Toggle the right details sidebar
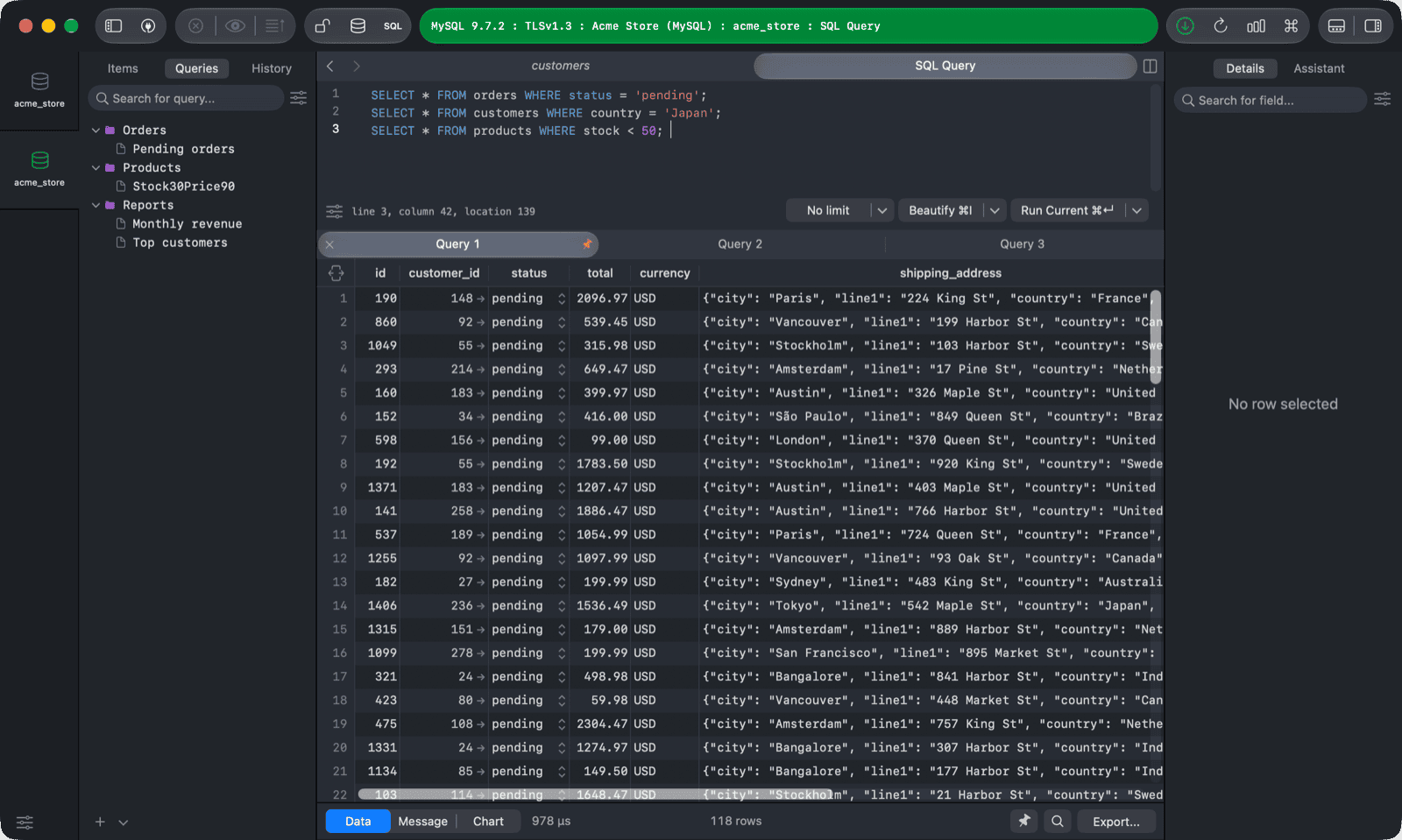 [1373, 26]
